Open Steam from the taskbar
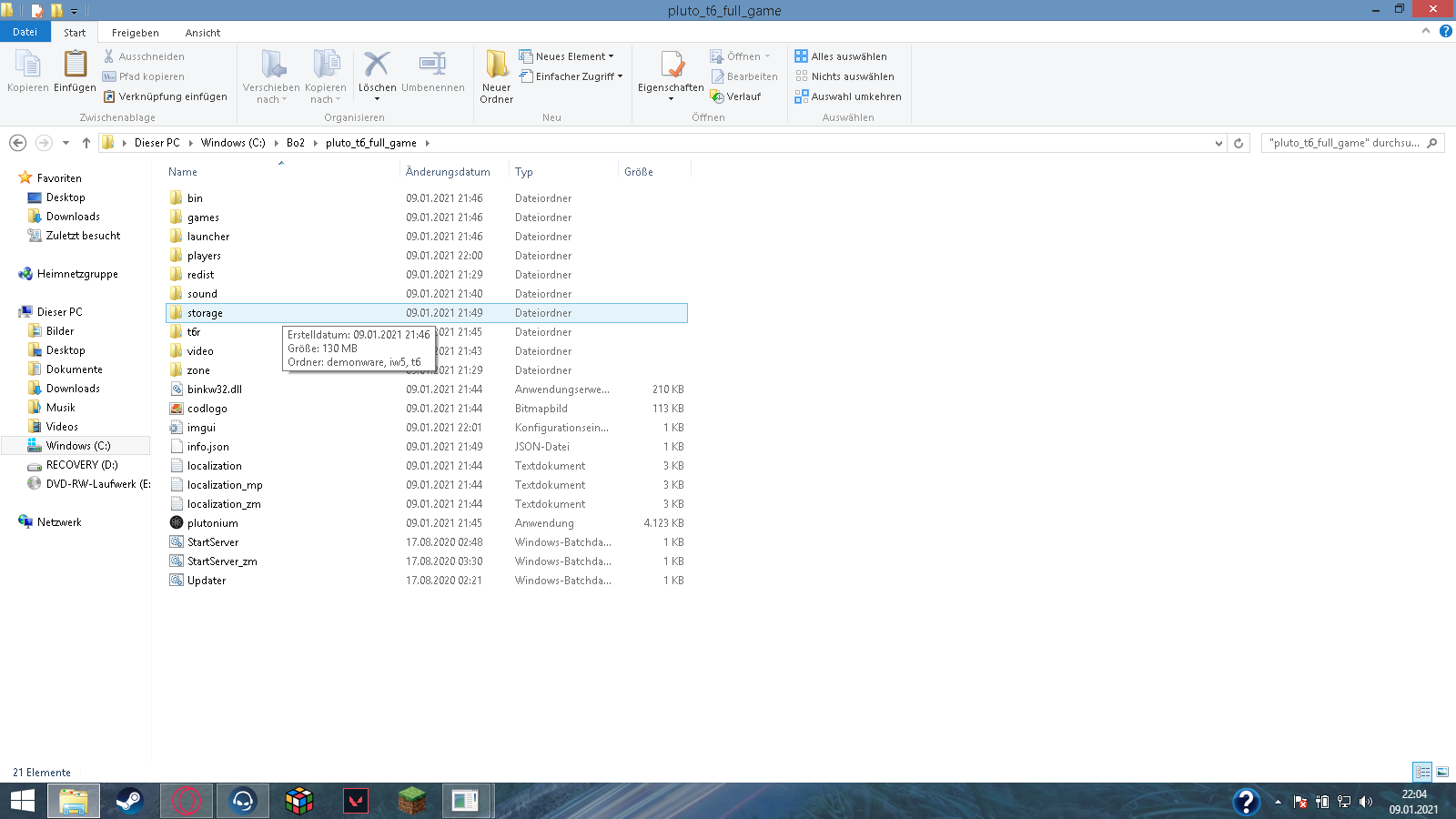Screen dimensions: 1456x819 point(129,801)
